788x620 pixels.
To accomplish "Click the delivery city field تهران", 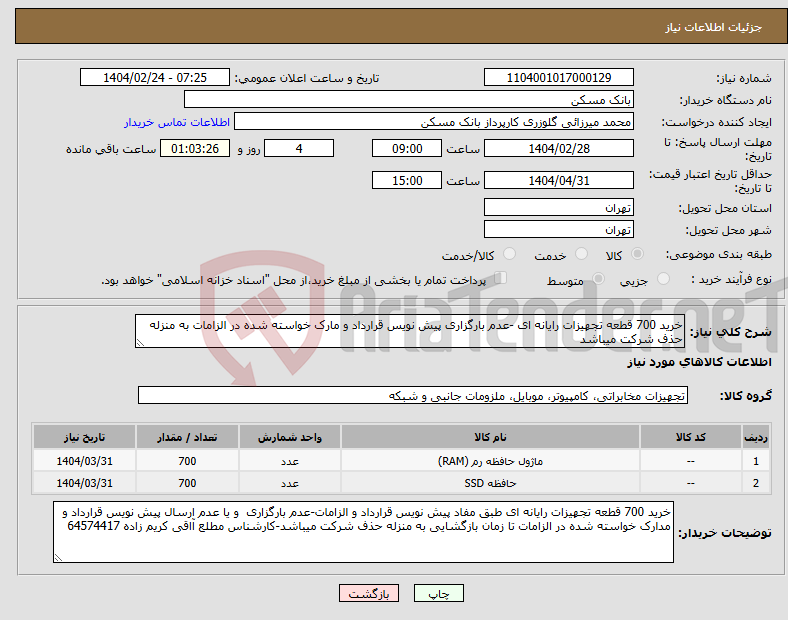I will (x=559, y=229).
